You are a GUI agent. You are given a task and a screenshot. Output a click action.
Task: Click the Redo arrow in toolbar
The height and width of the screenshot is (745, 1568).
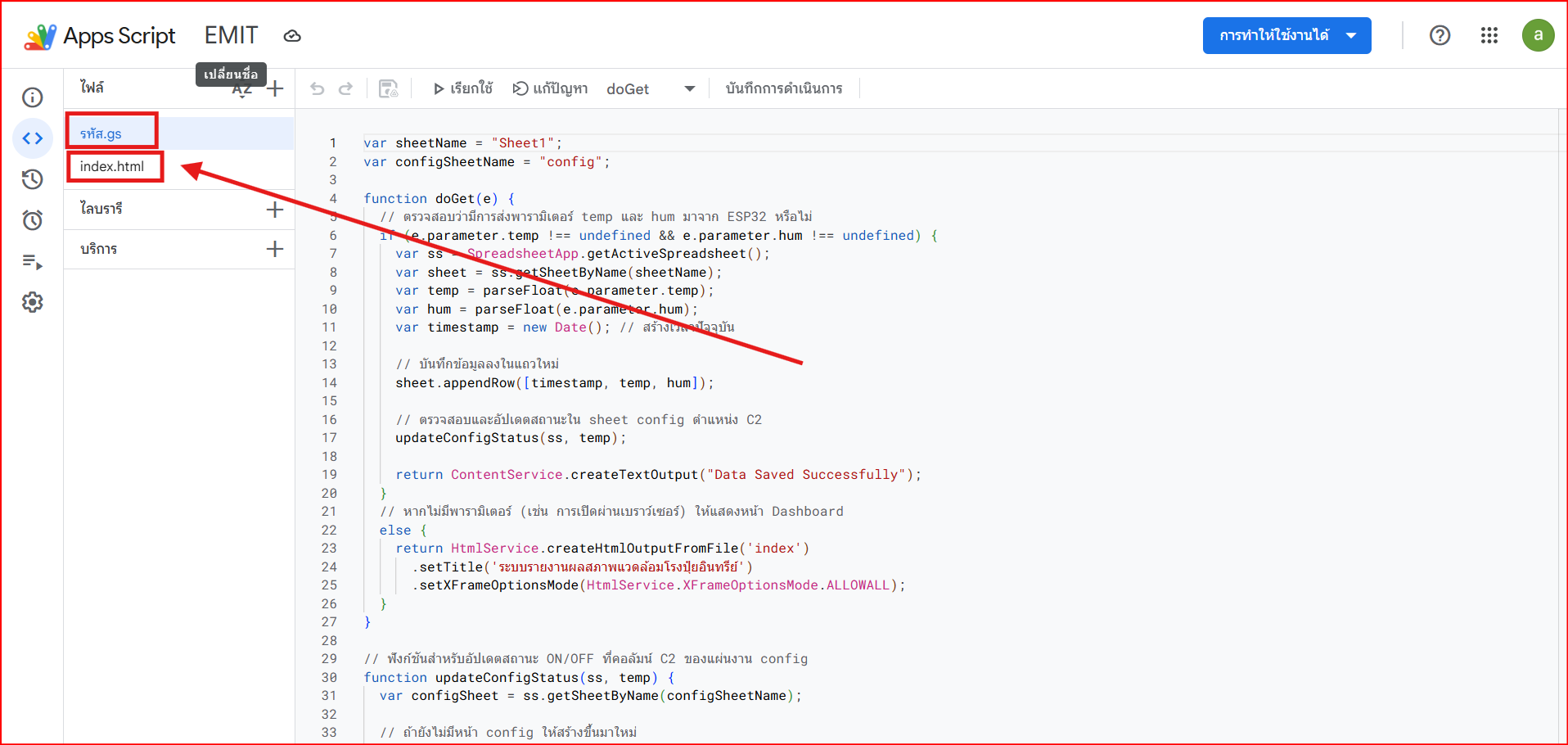[345, 88]
